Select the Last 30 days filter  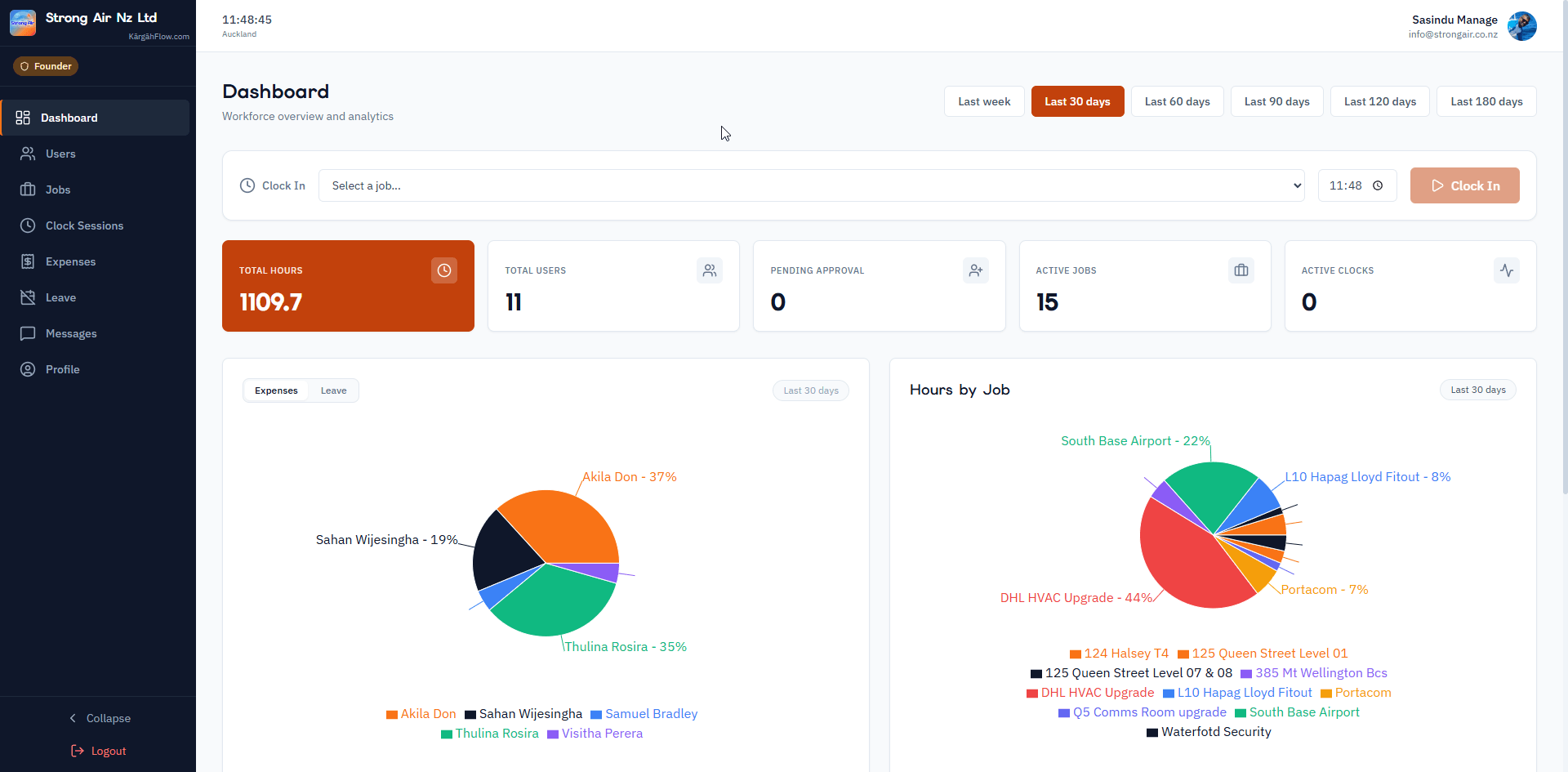point(1077,101)
